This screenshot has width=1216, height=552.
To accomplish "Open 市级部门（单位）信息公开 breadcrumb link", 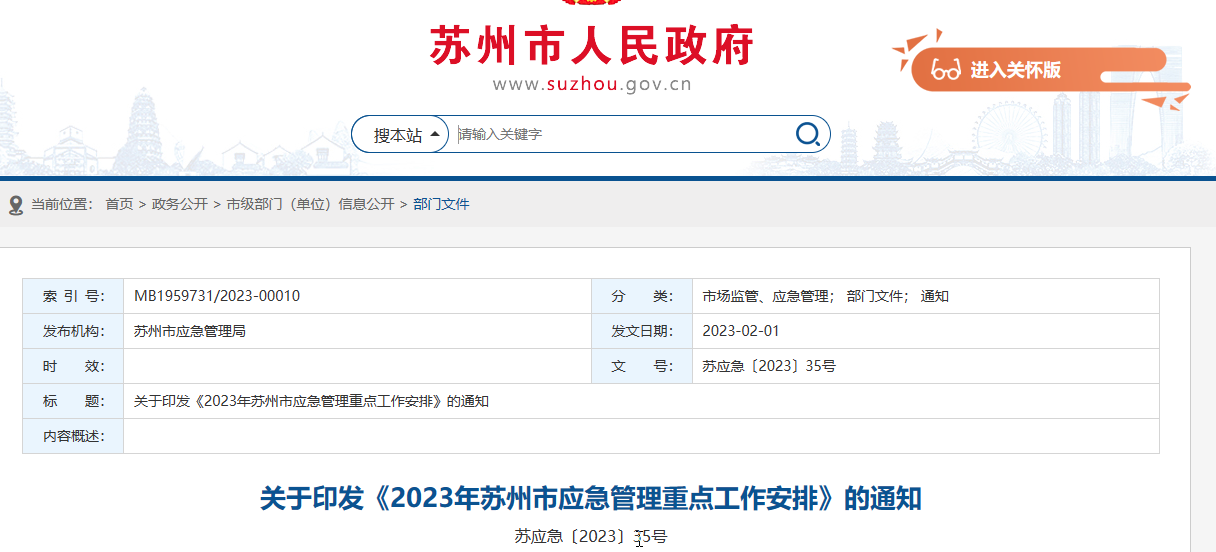I will click(x=310, y=204).
